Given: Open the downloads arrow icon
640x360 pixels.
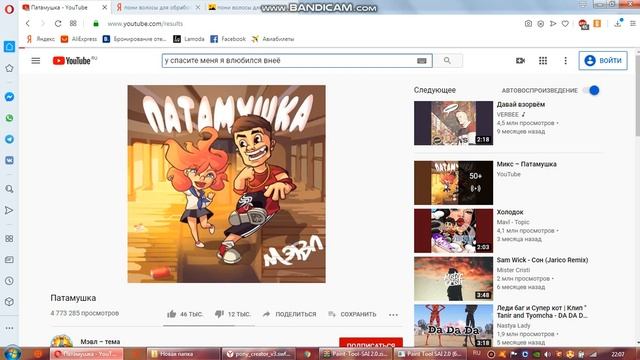Looking at the screenshot, I should pos(618,23).
